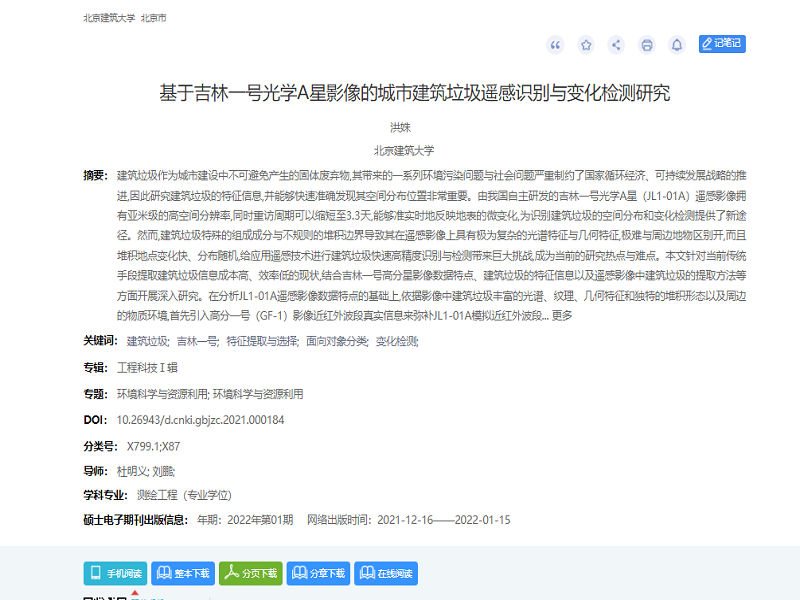Click the 手机阅读 mobile reading button

coord(115,573)
